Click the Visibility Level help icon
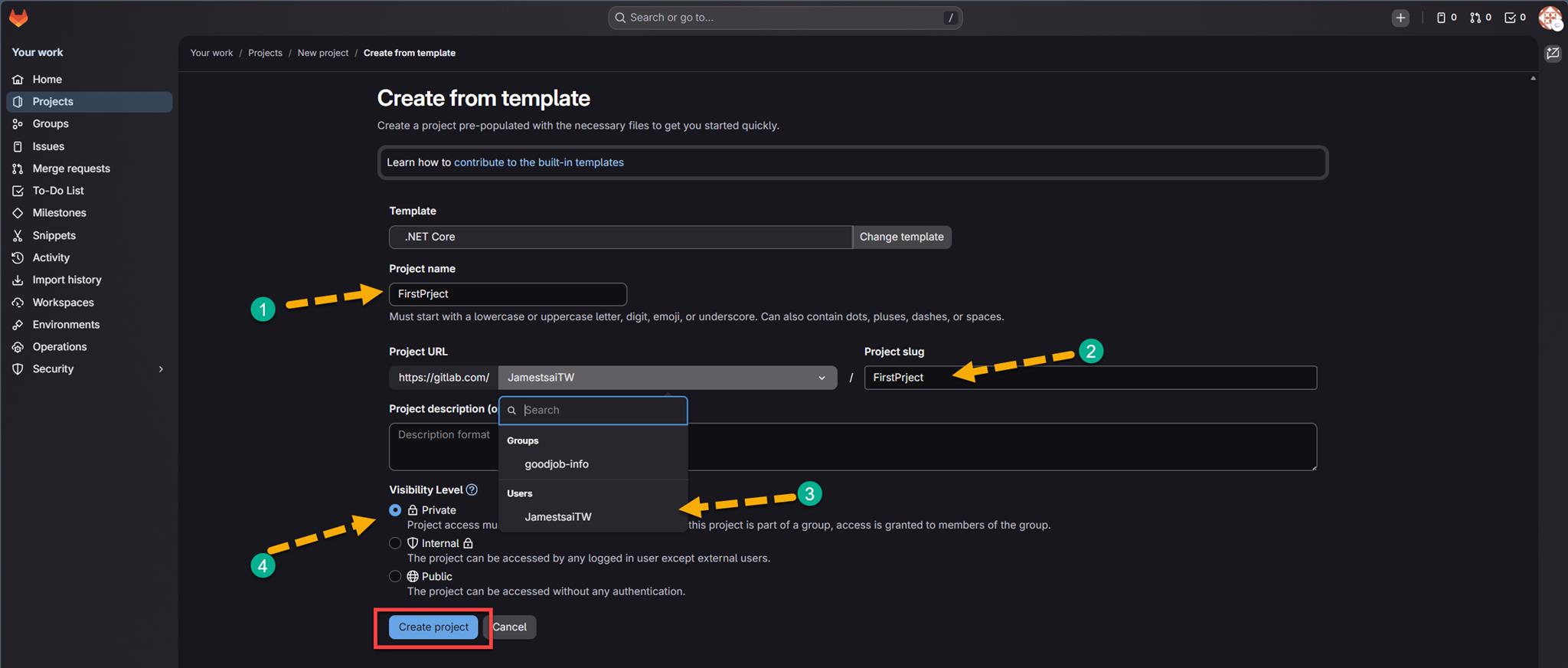 (x=472, y=490)
